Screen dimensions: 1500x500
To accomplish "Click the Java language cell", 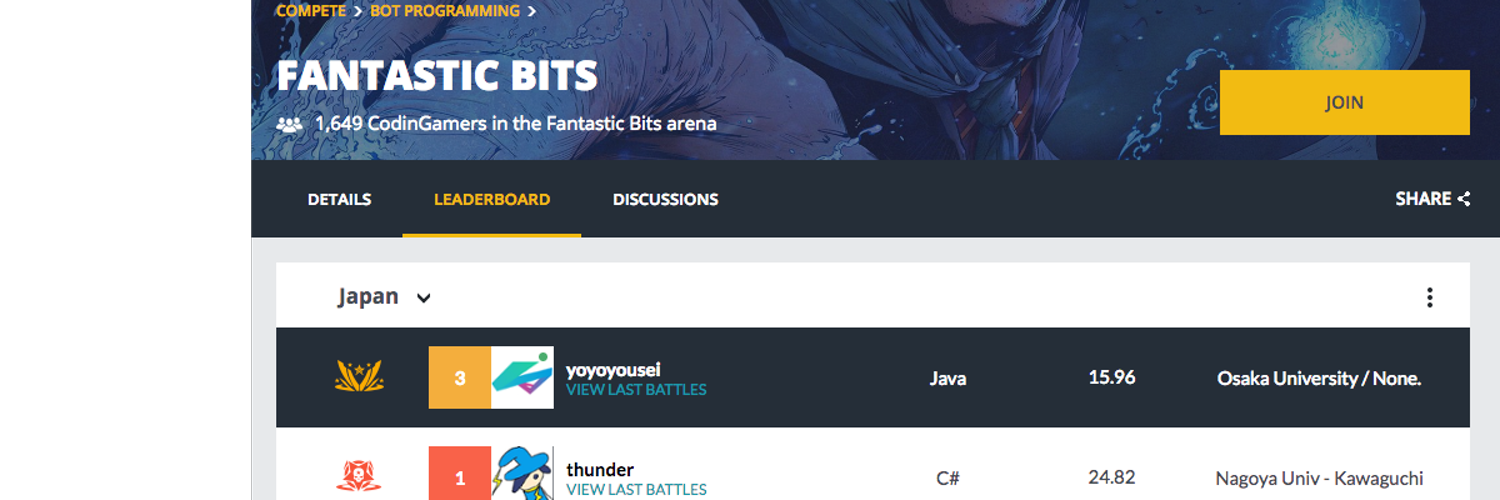I will pos(948,378).
